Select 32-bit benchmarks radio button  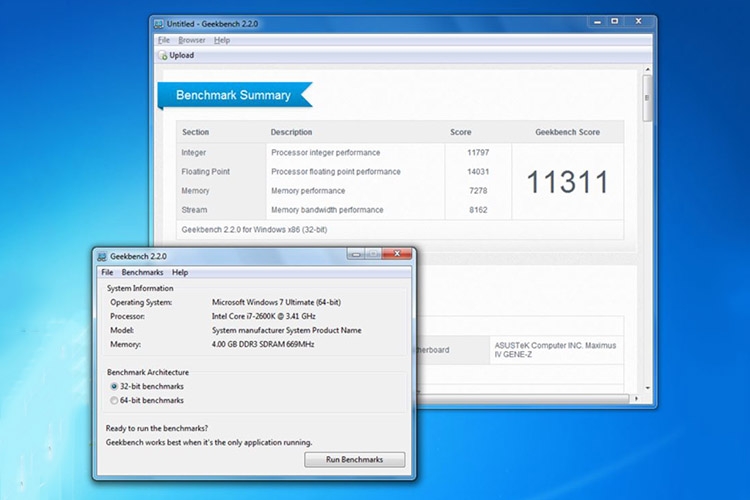(114, 386)
